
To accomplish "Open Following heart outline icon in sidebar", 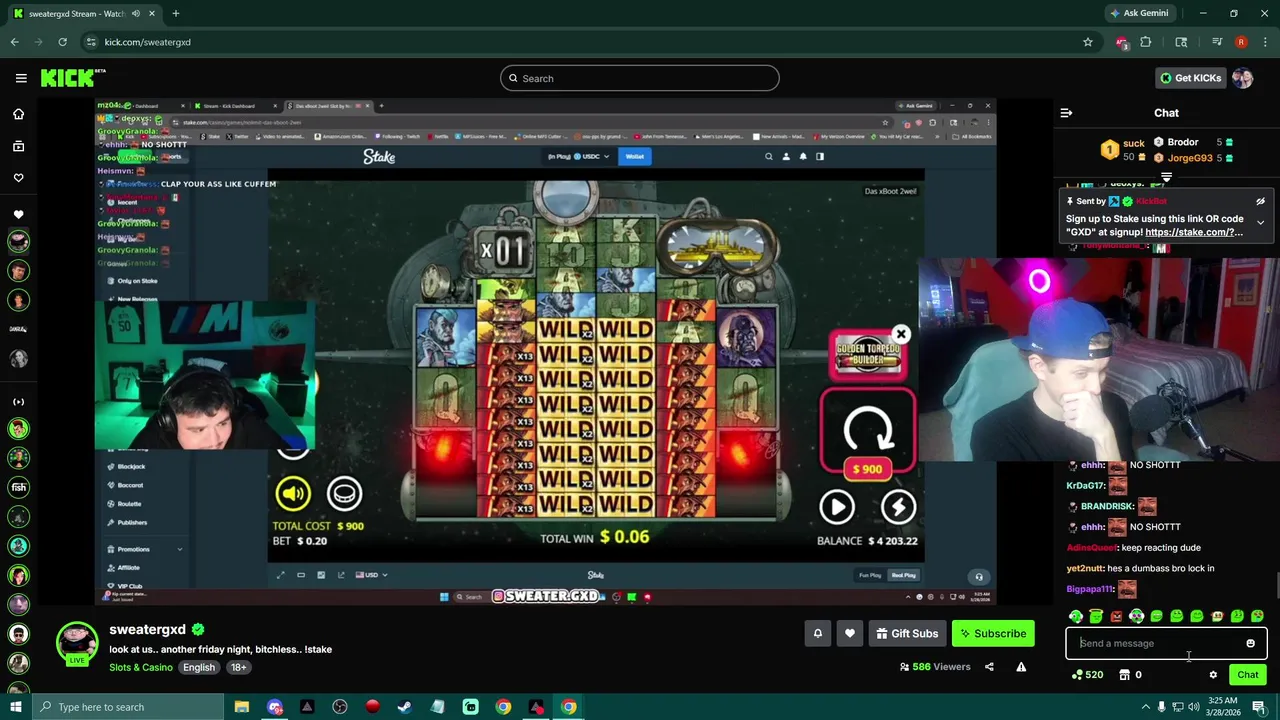I will coord(18,178).
